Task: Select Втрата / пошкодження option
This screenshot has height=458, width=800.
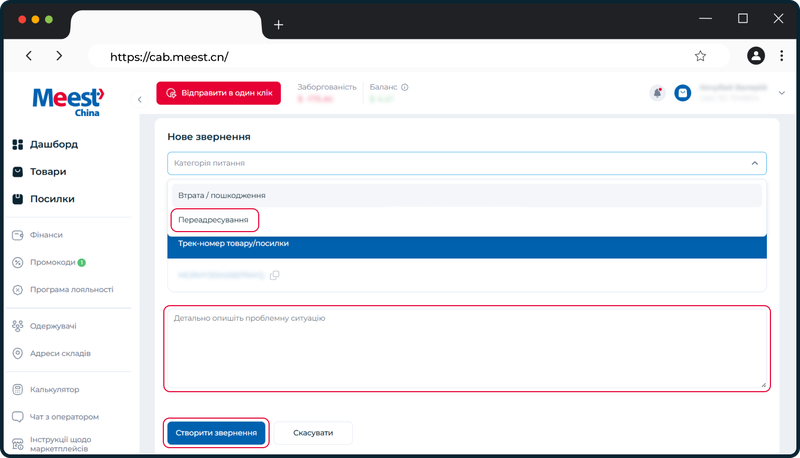Action: (467, 195)
